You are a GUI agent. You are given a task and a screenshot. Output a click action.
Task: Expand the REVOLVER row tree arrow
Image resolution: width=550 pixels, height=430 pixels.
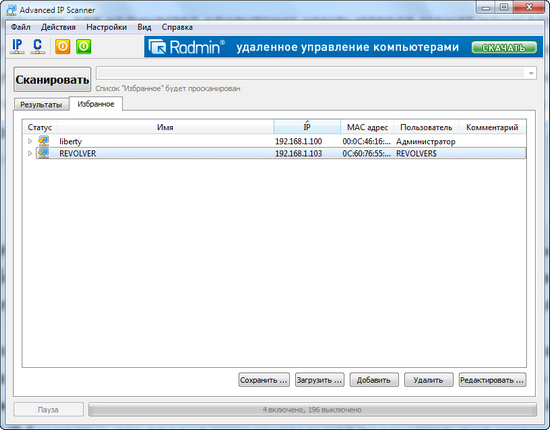[x=30, y=153]
